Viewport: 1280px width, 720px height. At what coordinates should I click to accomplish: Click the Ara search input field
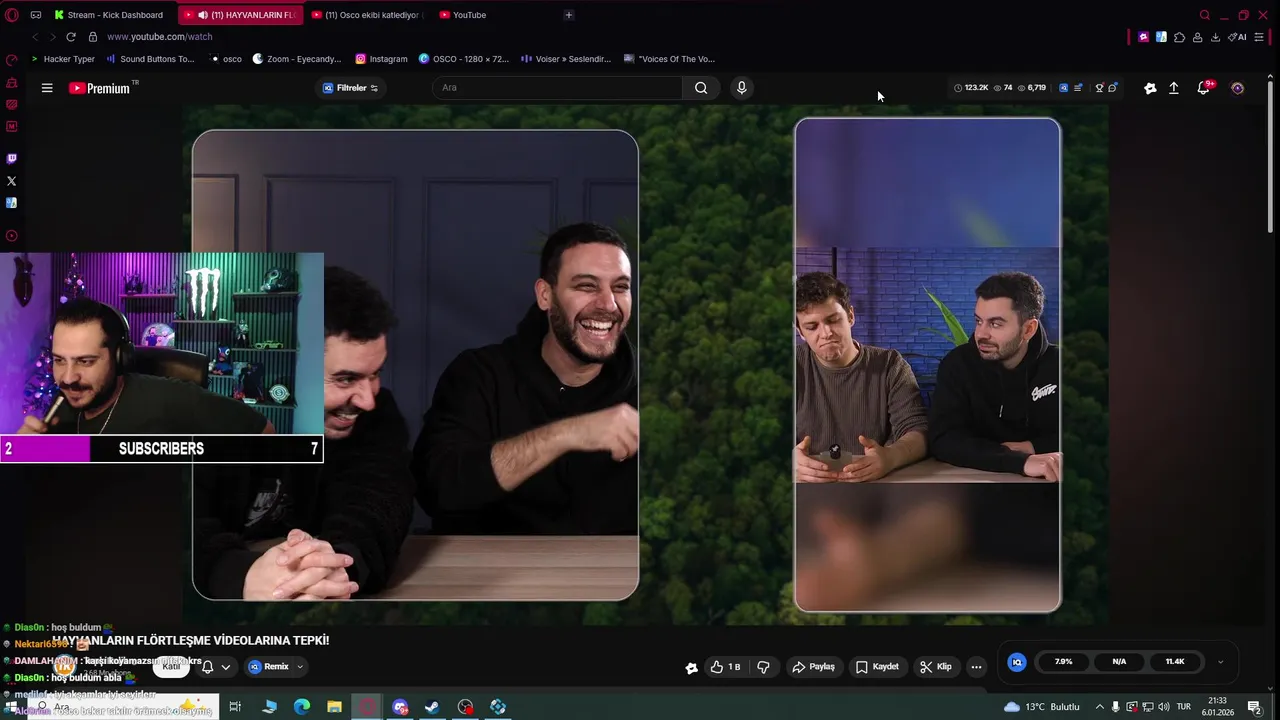click(x=560, y=88)
